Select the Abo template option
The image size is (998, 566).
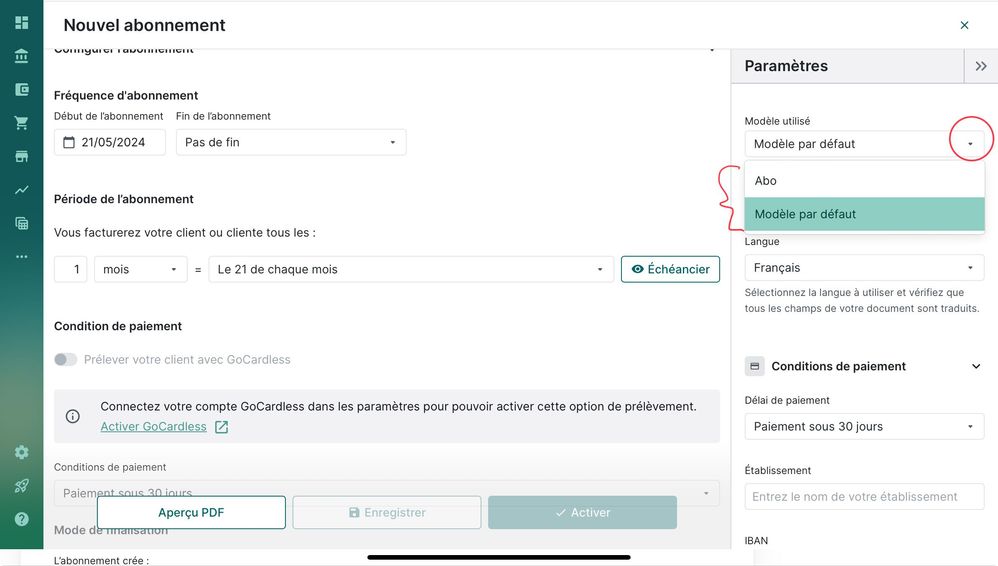(864, 181)
